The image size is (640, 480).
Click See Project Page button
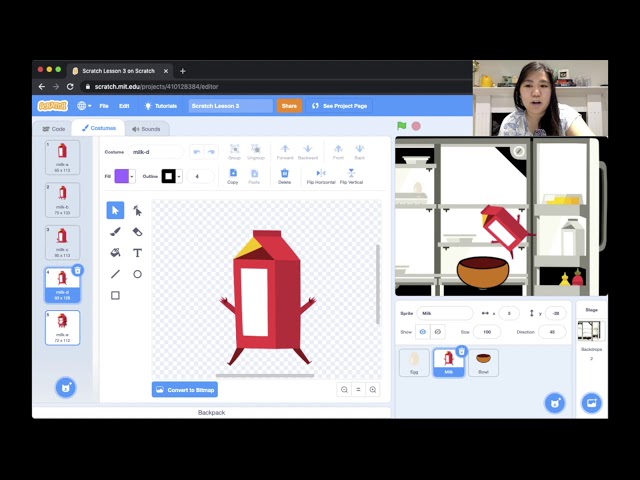point(339,106)
